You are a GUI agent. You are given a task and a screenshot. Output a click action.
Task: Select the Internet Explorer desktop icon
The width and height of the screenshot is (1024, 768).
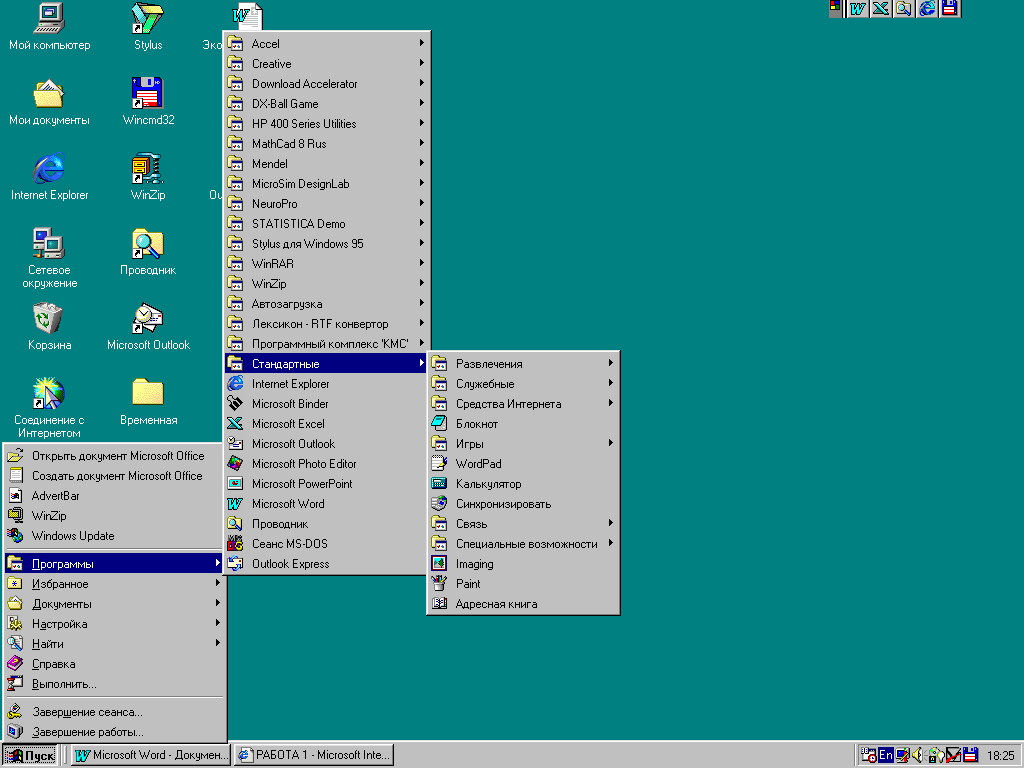click(49, 177)
